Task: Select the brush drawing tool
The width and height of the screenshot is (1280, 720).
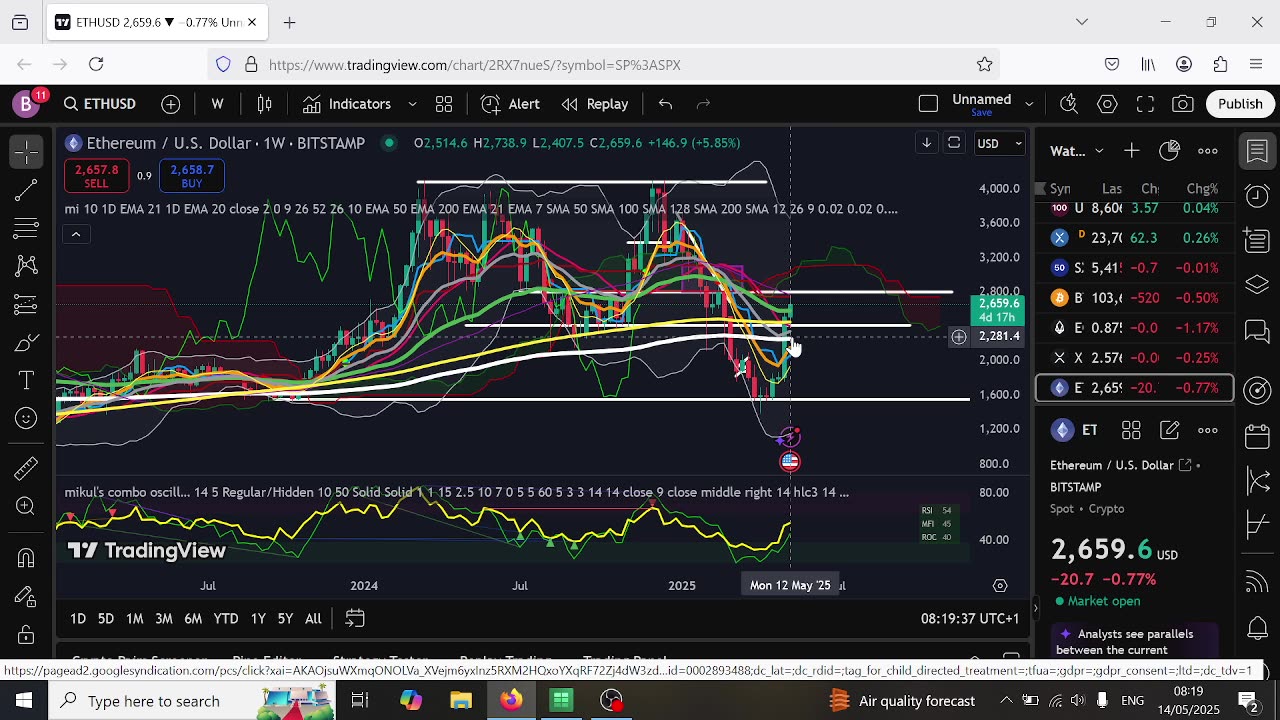Action: tap(27, 343)
